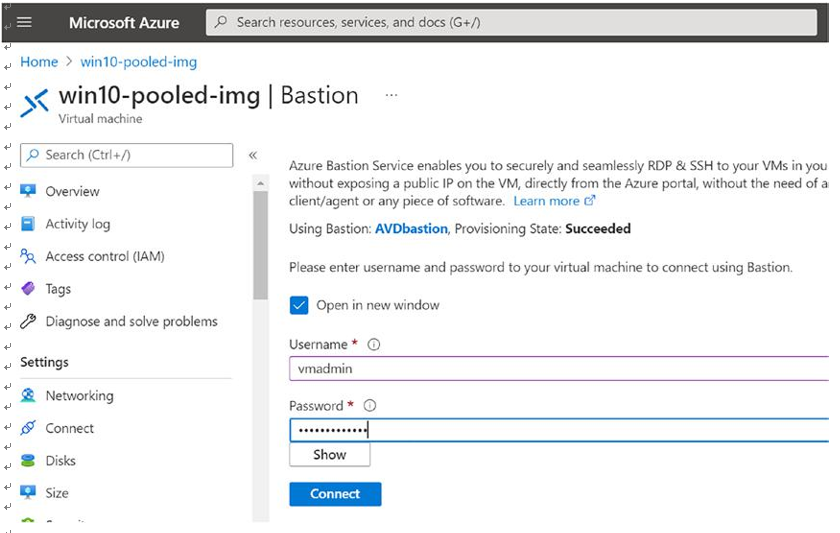Open the AVDbastion link
This screenshot has height=533, width=840.
click(x=411, y=229)
